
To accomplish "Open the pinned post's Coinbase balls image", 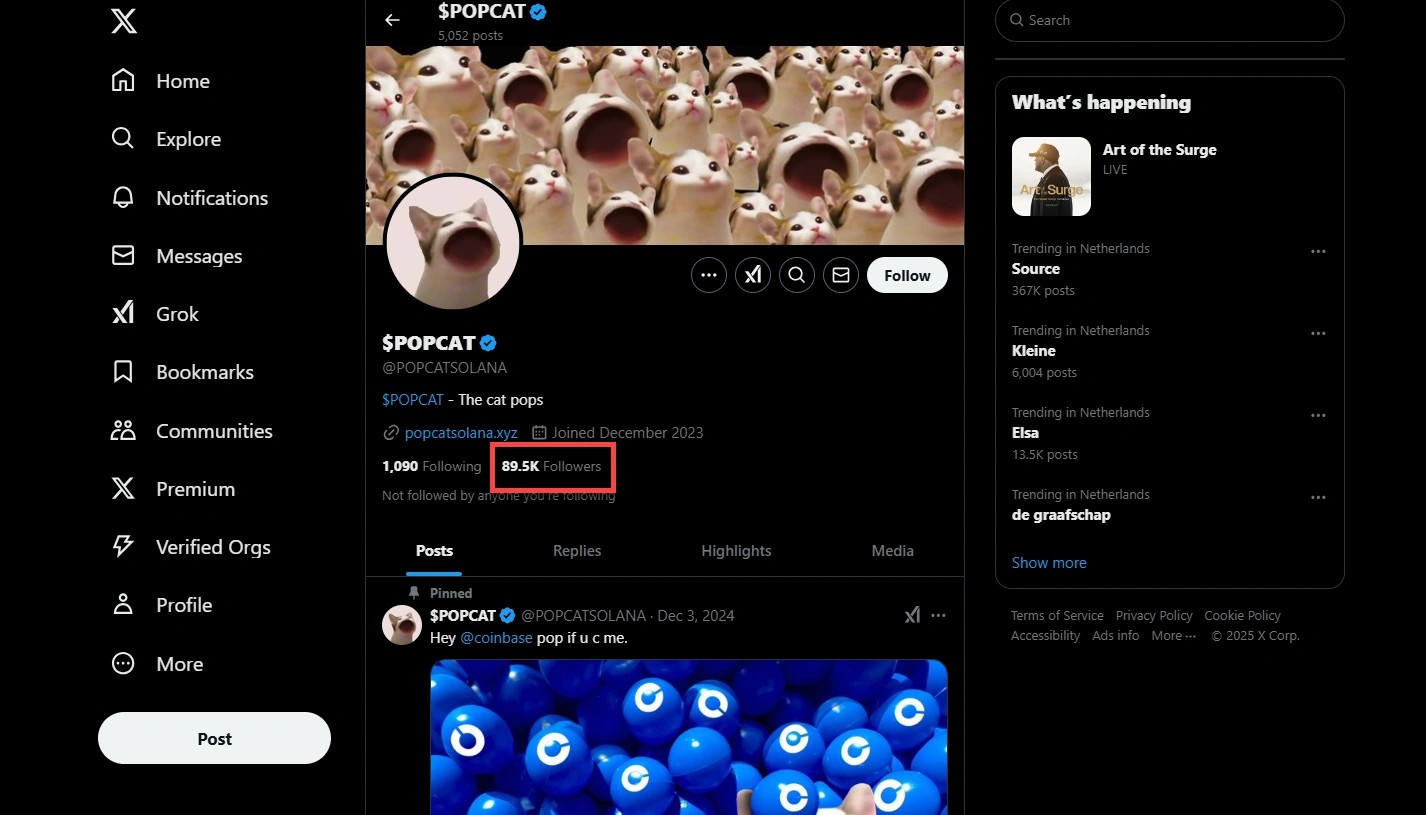I will tap(689, 737).
